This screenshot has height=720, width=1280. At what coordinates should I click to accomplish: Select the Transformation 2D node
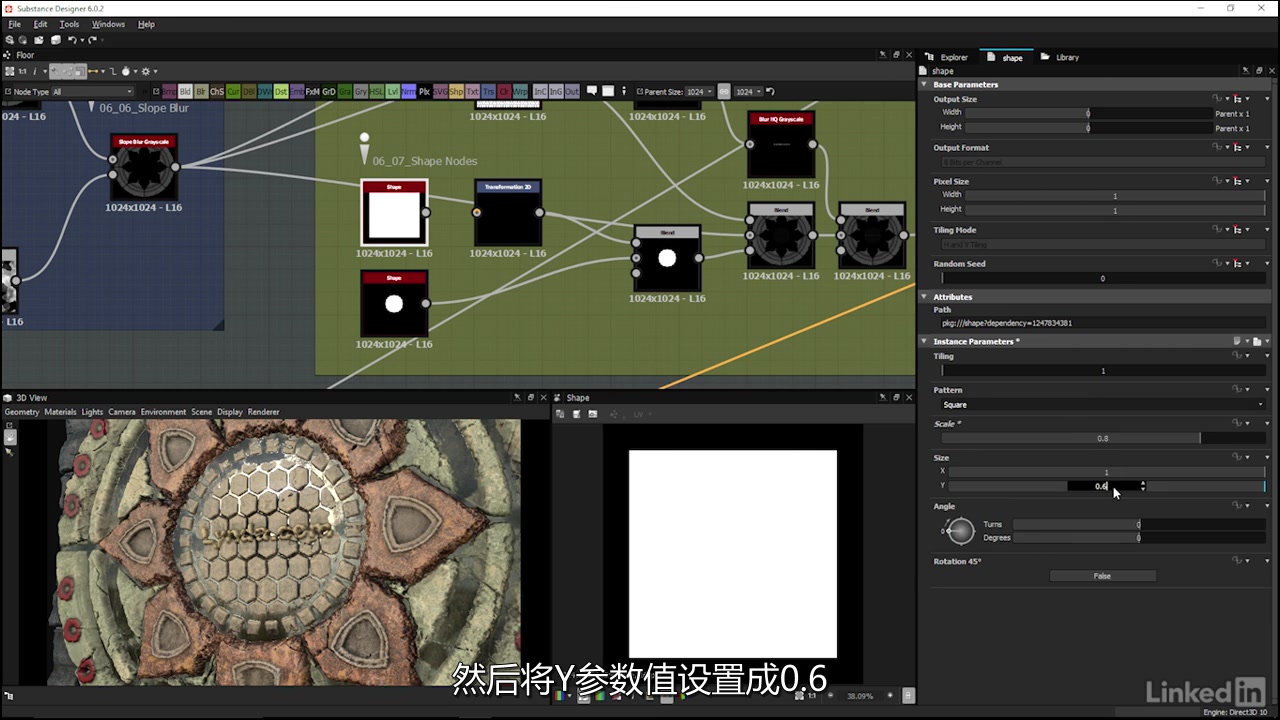[508, 213]
